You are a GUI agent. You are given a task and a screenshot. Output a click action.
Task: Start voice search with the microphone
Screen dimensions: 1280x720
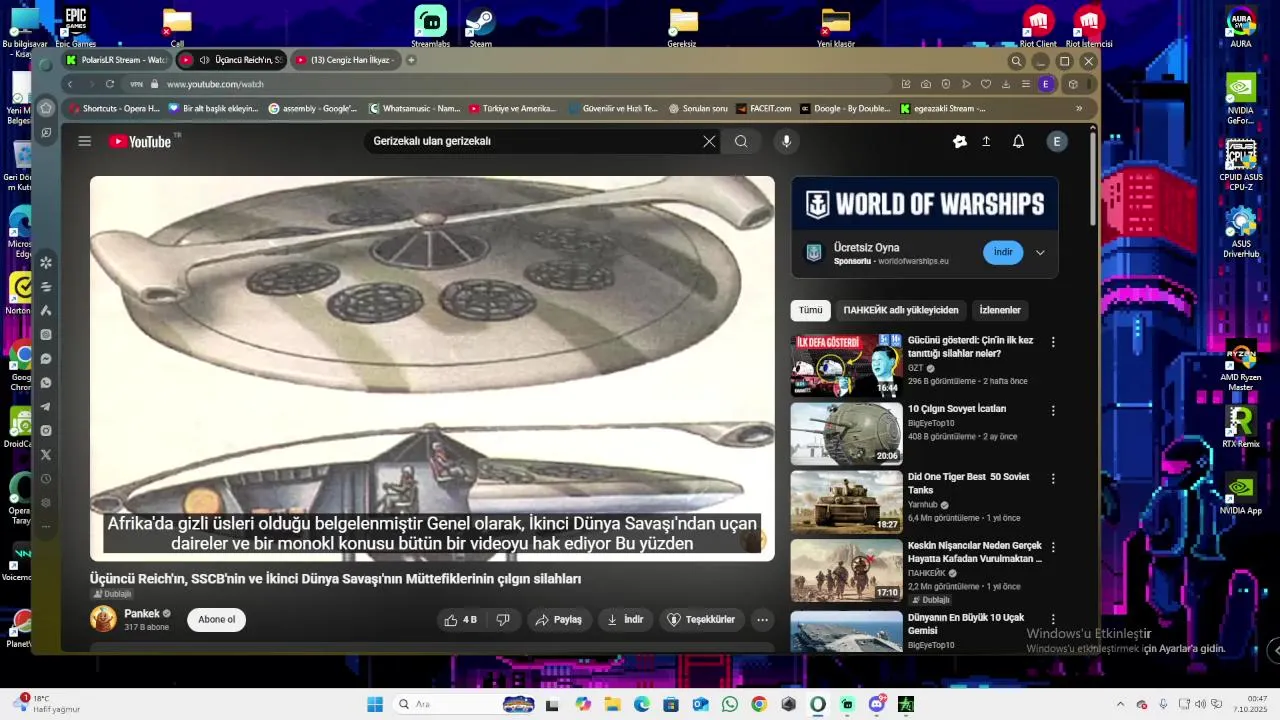click(786, 142)
